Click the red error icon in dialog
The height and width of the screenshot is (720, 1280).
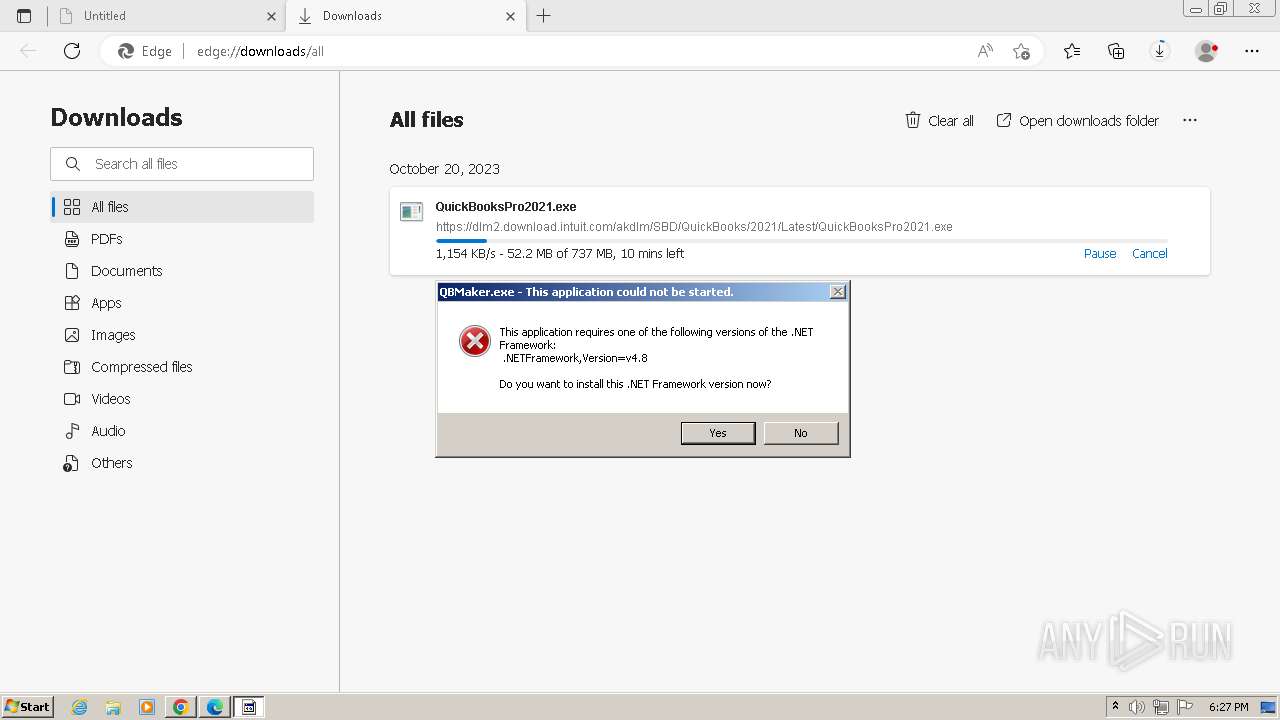pyautogui.click(x=475, y=341)
